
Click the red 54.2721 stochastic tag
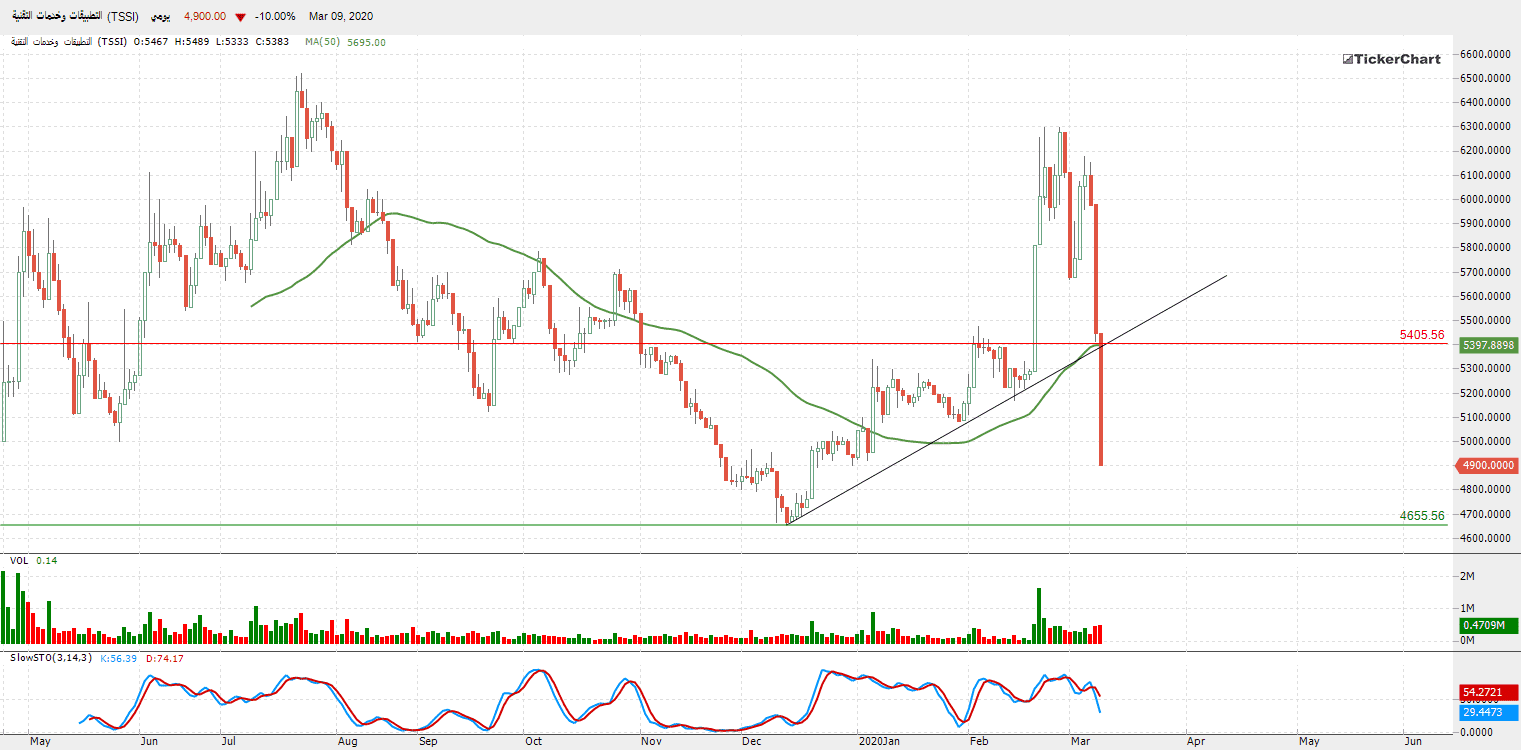point(1489,691)
